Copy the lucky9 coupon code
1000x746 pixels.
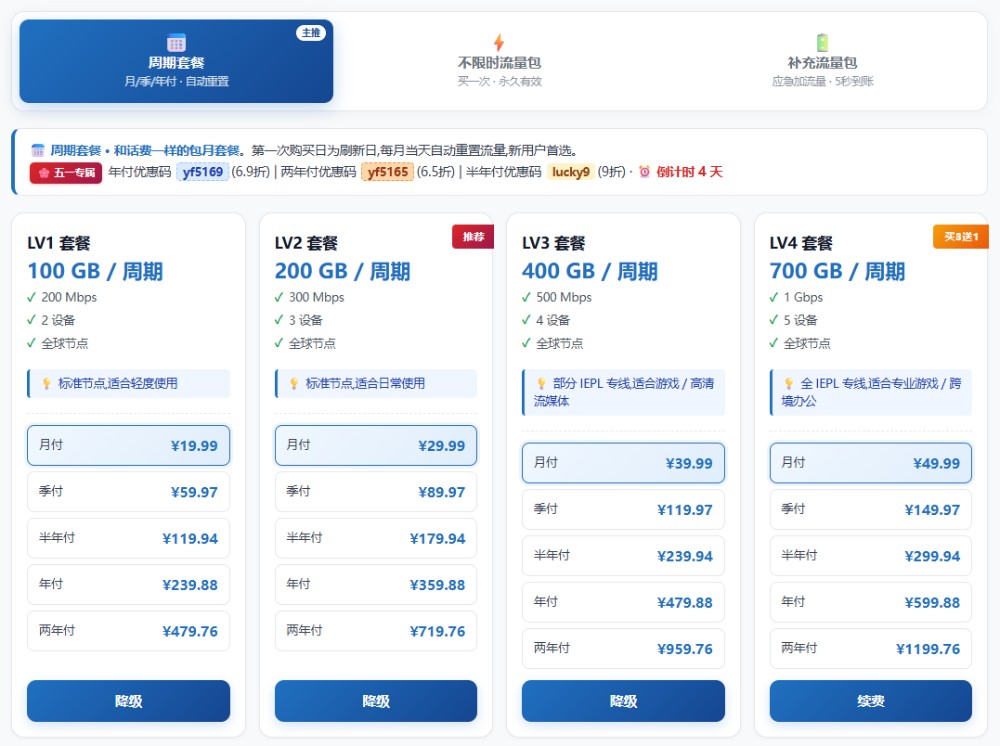click(570, 172)
